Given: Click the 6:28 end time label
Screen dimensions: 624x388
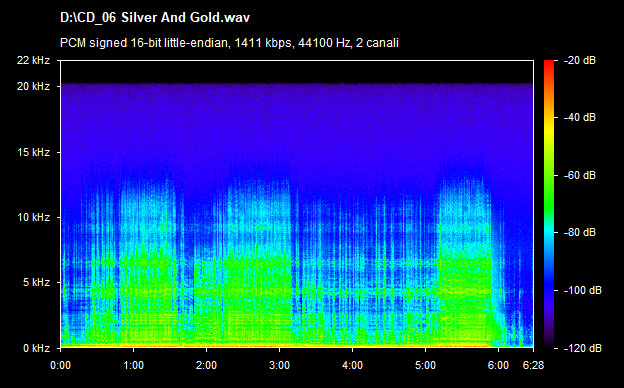Looking at the screenshot, I should tap(533, 365).
